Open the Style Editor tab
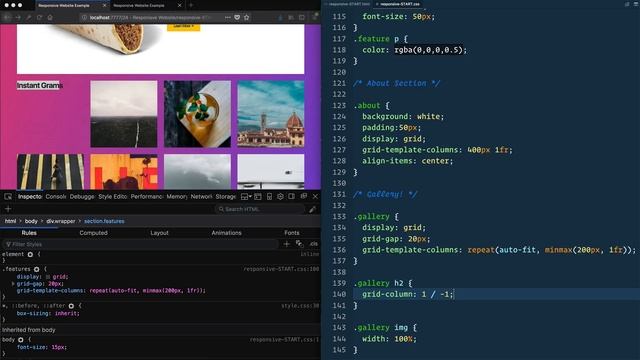Image resolution: width=640 pixels, height=360 pixels. point(113,197)
